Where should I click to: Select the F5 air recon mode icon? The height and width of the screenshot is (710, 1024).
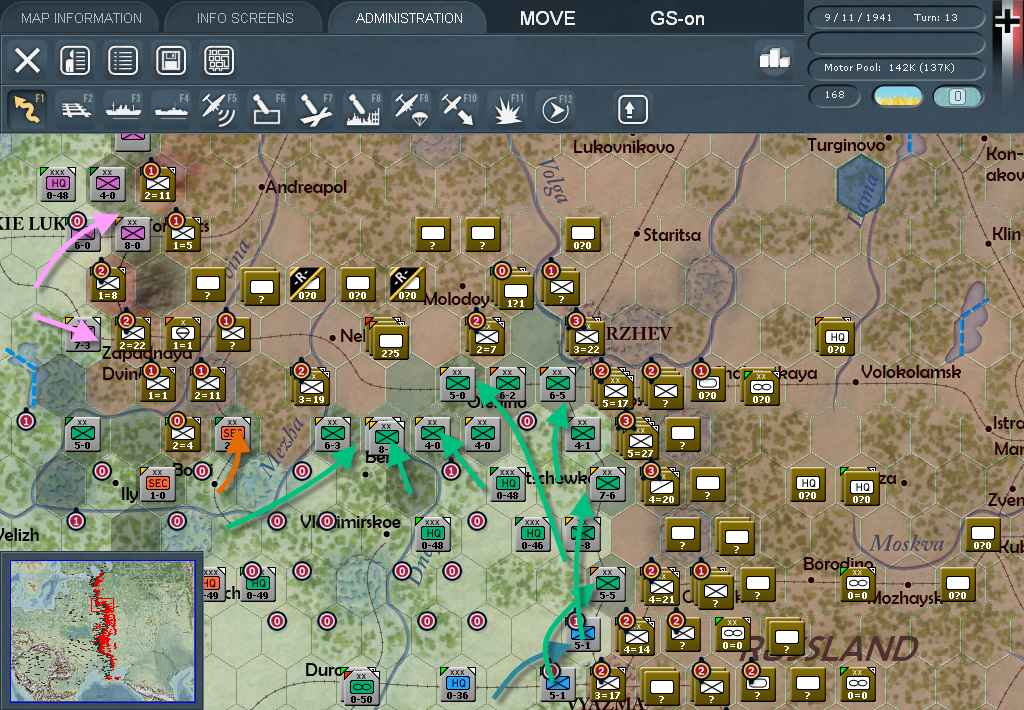[219, 109]
